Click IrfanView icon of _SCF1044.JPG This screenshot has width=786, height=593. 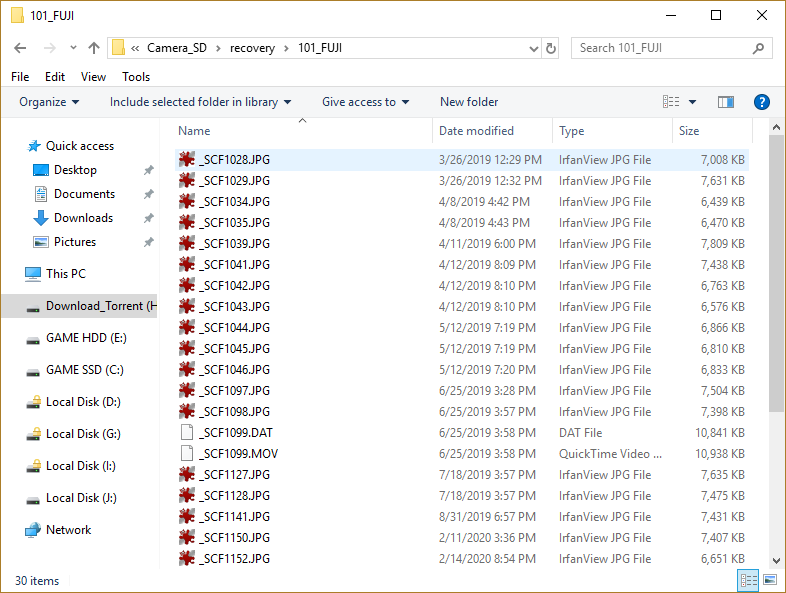(x=187, y=328)
